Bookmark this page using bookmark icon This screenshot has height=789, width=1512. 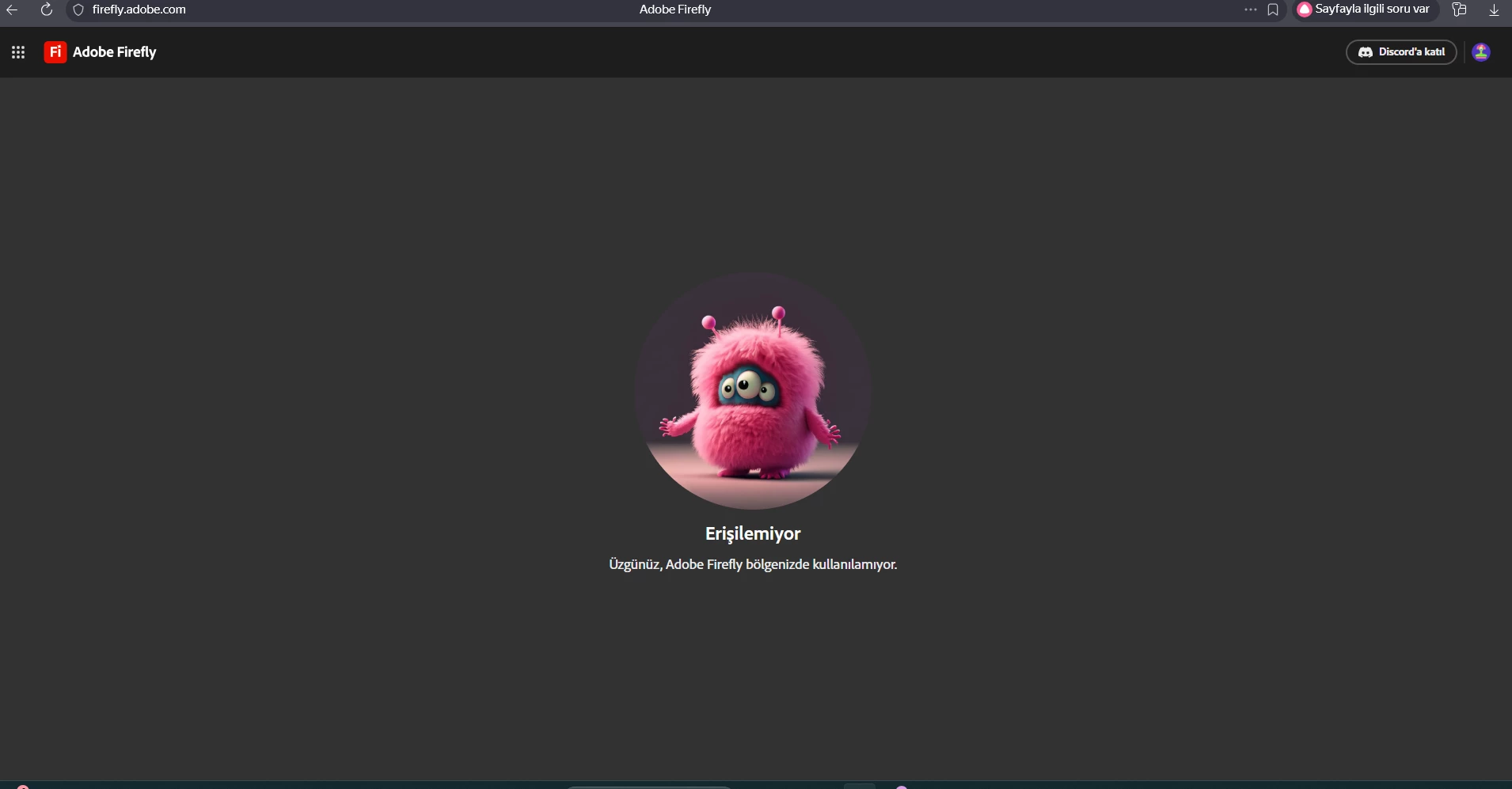tap(1273, 9)
